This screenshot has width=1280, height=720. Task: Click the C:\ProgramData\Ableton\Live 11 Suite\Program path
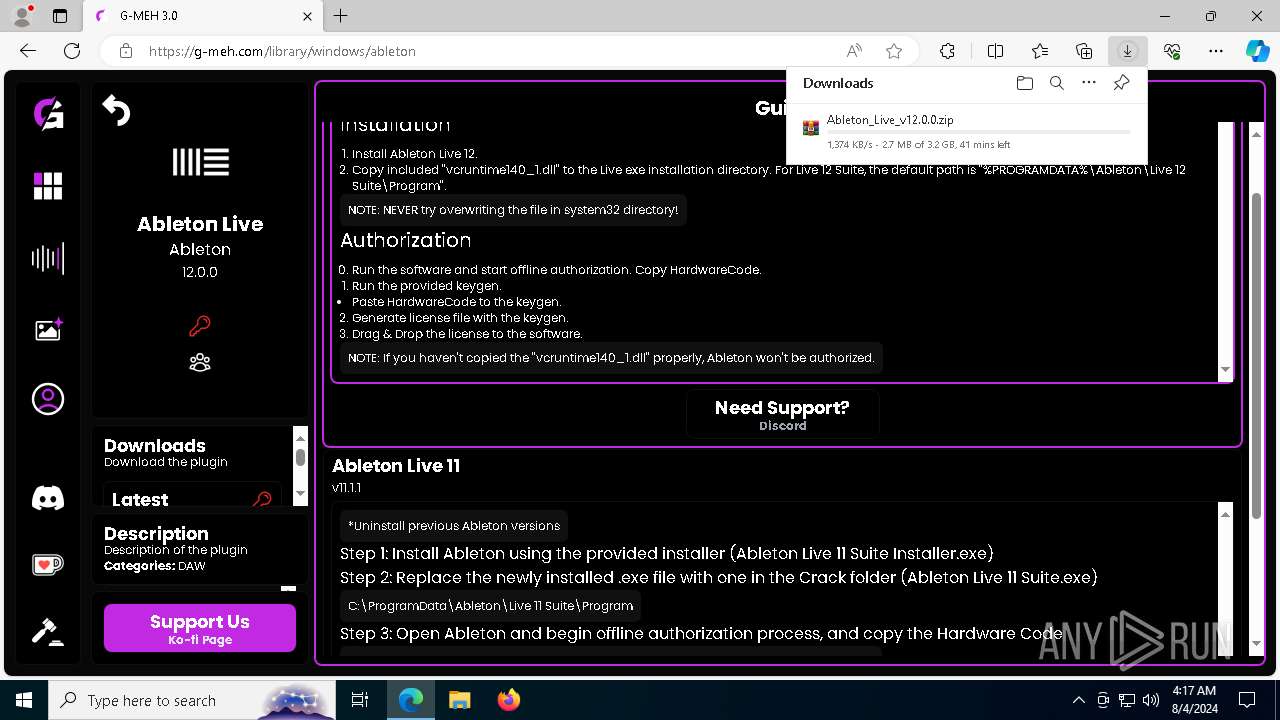point(490,606)
